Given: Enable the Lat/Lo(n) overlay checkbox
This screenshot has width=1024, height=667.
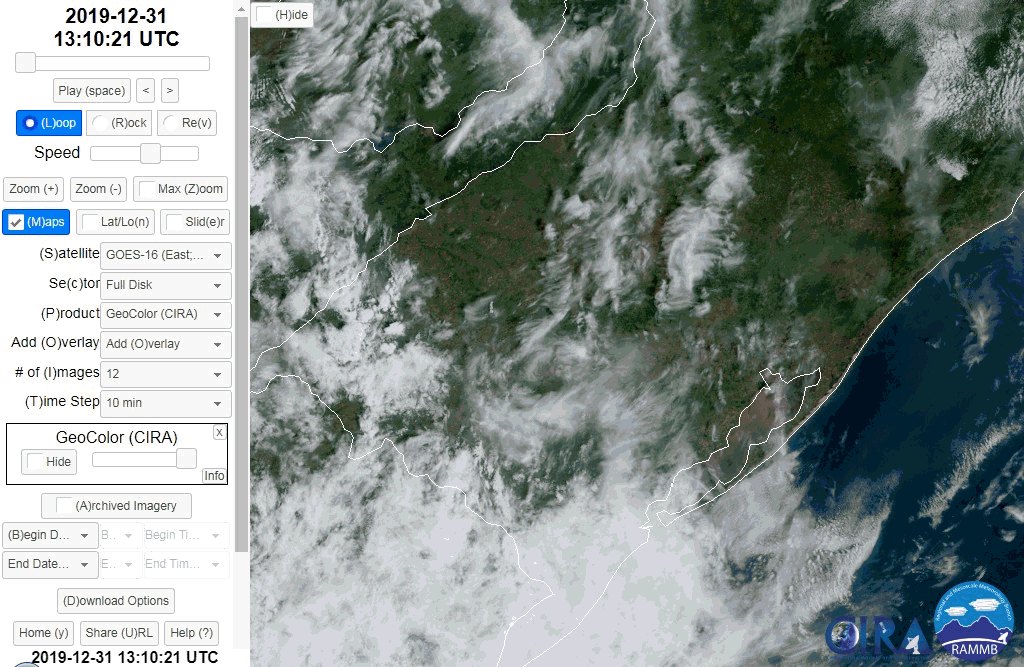Looking at the screenshot, I should [x=114, y=222].
